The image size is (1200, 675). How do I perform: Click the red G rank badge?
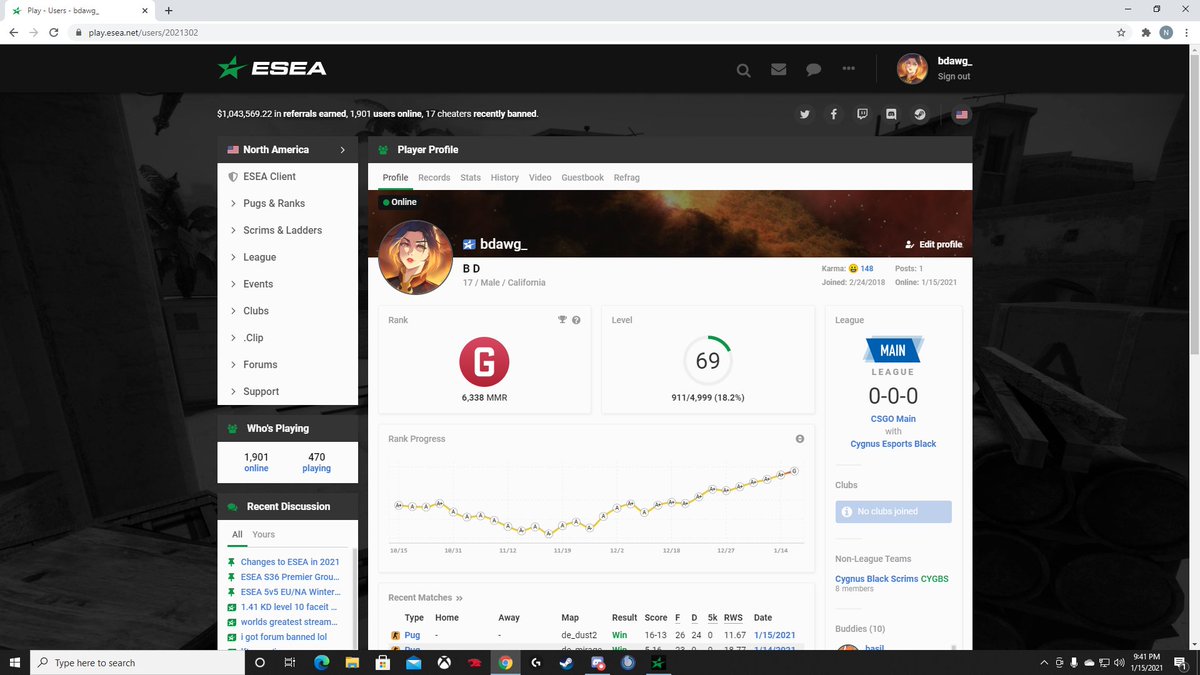pyautogui.click(x=484, y=362)
